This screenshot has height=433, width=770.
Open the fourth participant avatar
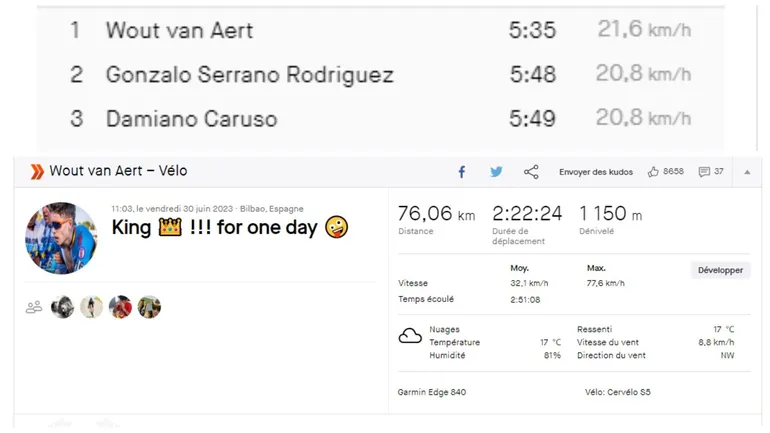point(149,307)
